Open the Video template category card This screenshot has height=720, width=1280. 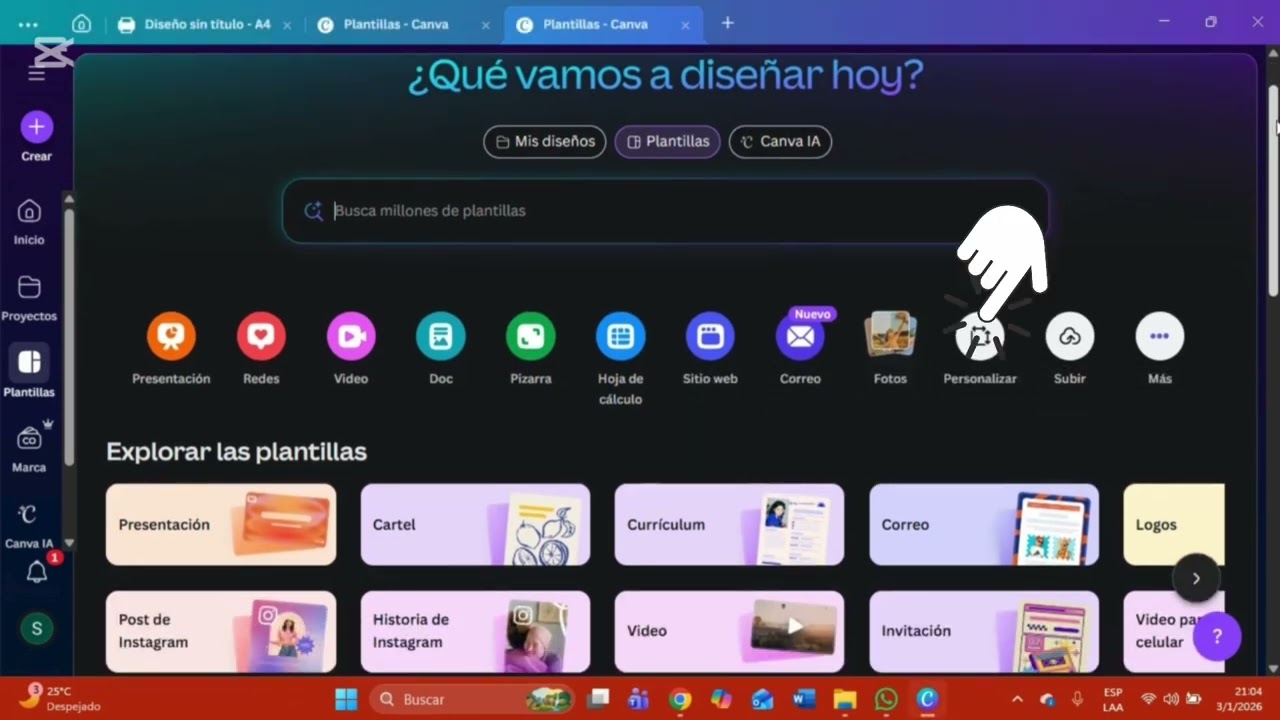tap(729, 631)
